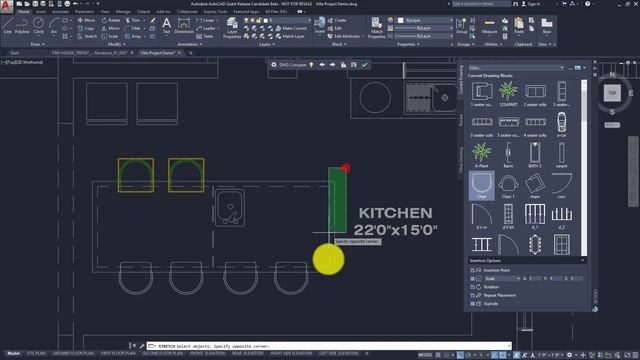
Task: Activate the Trim command
Action: (133, 20)
